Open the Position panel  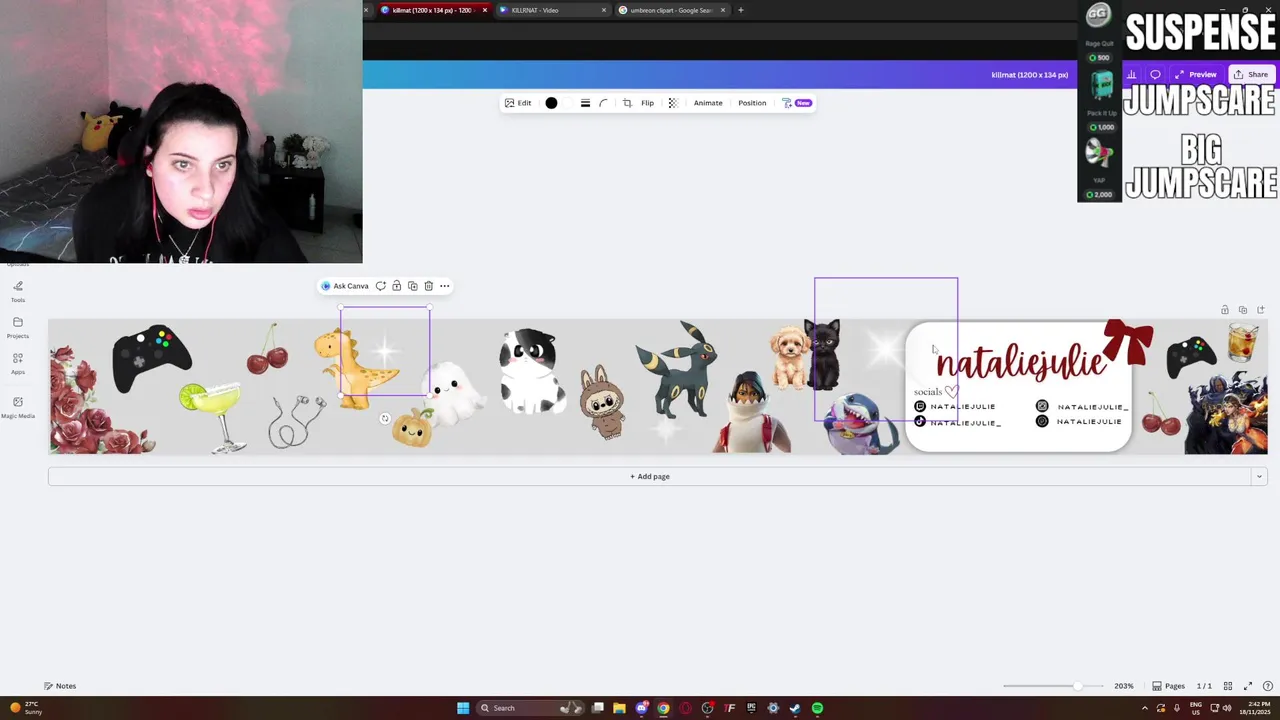click(752, 103)
